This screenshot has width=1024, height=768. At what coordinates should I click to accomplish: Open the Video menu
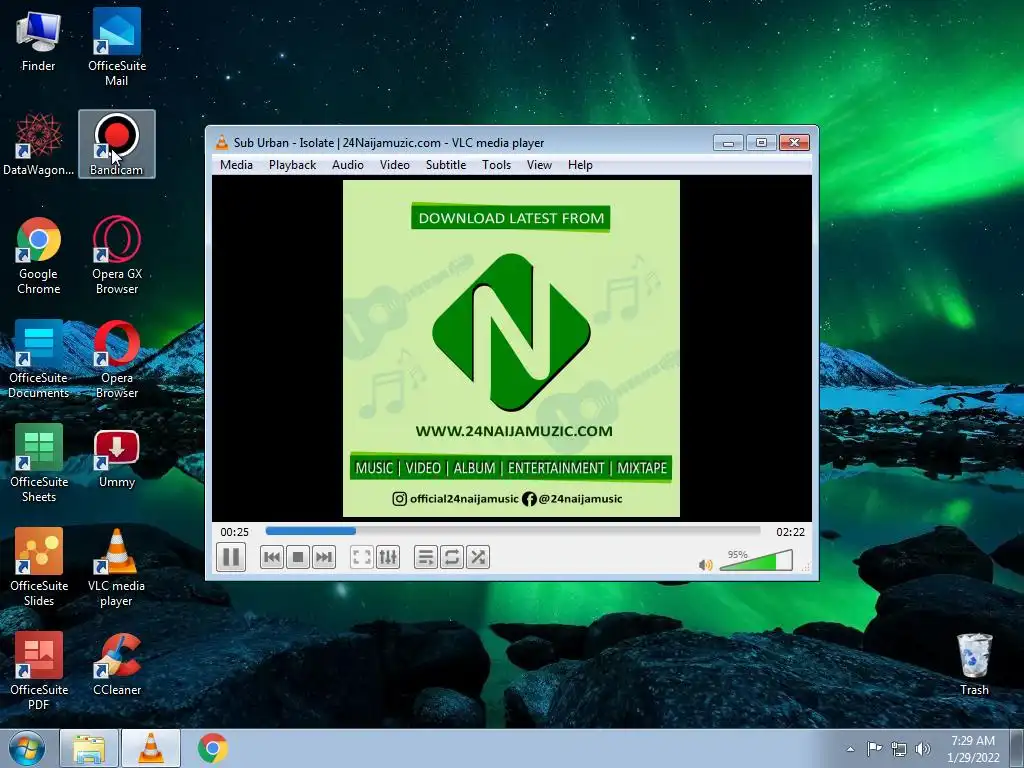pos(395,165)
